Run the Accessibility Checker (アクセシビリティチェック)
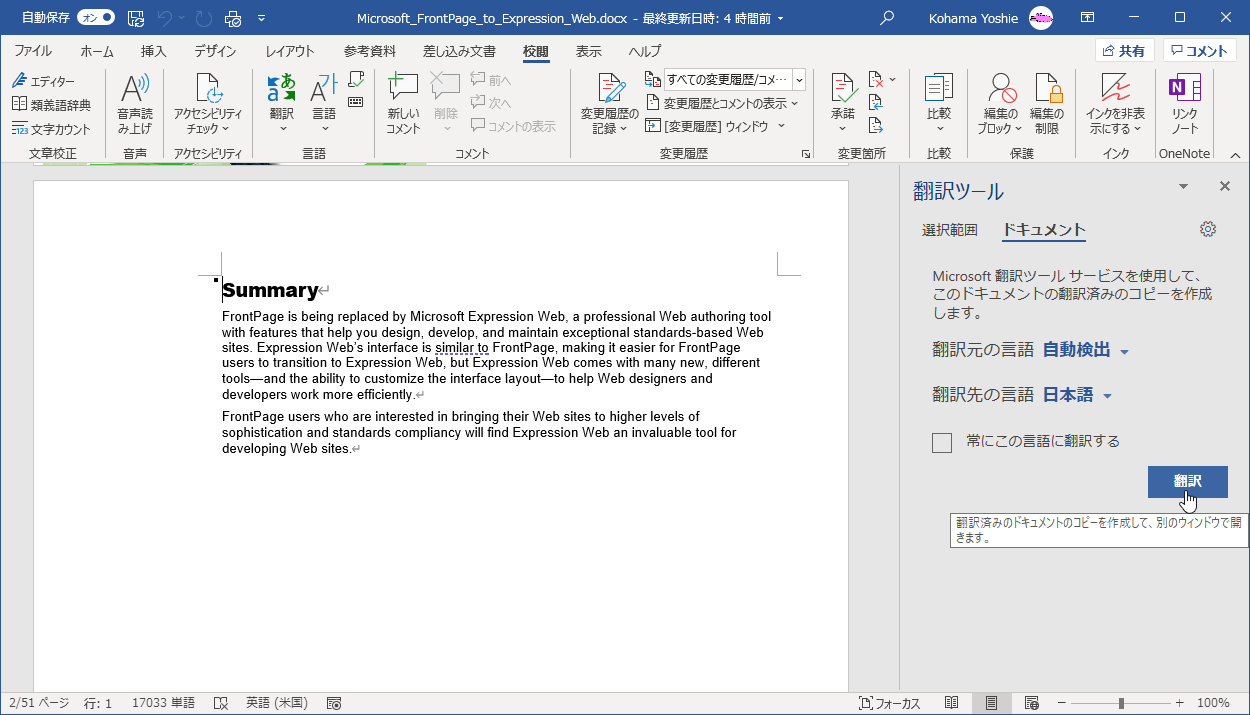 [x=208, y=104]
